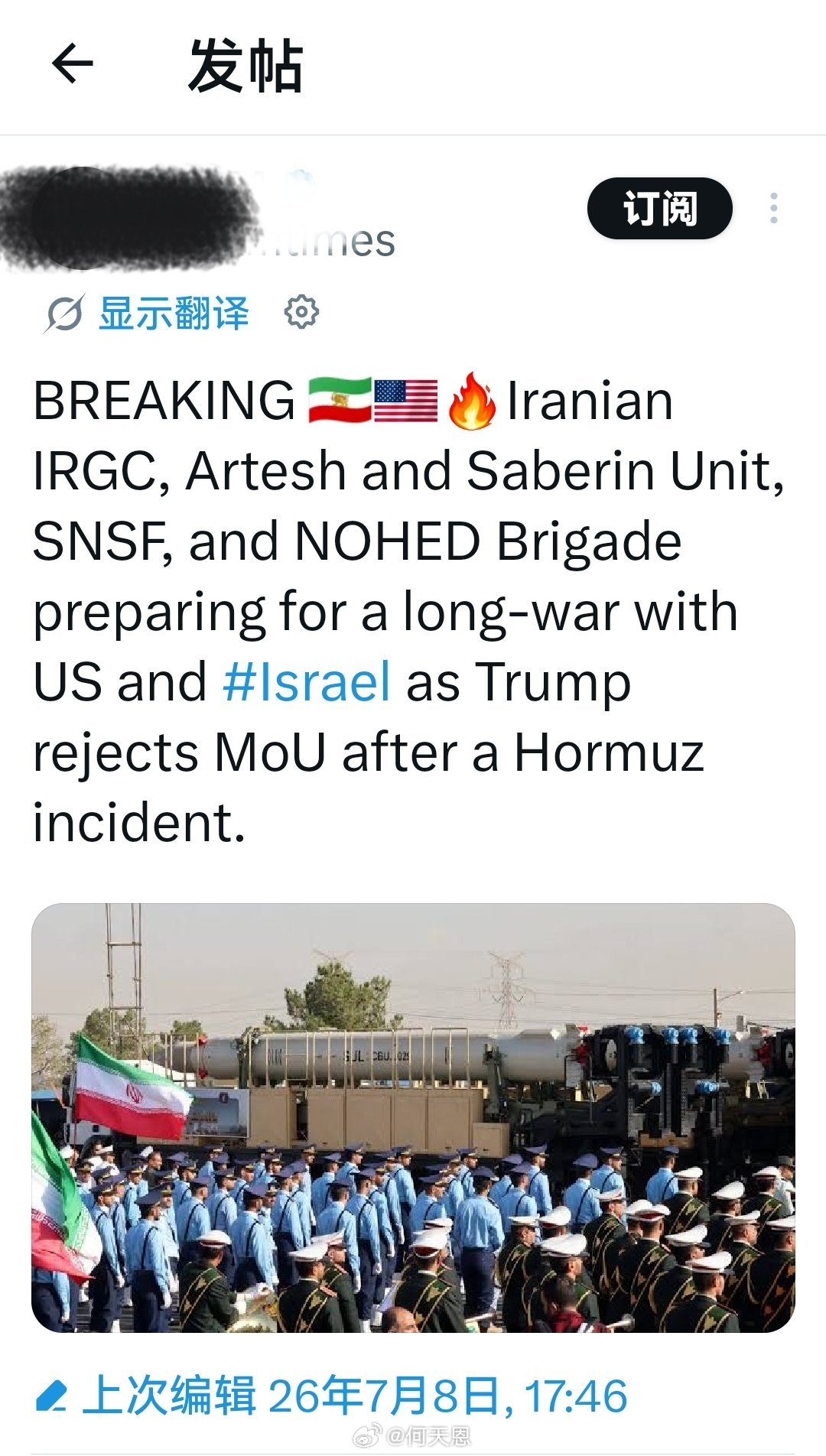View edit history via 上次编辑 timestamp
Viewport: 826px width, 1456px height.
click(x=355, y=1396)
